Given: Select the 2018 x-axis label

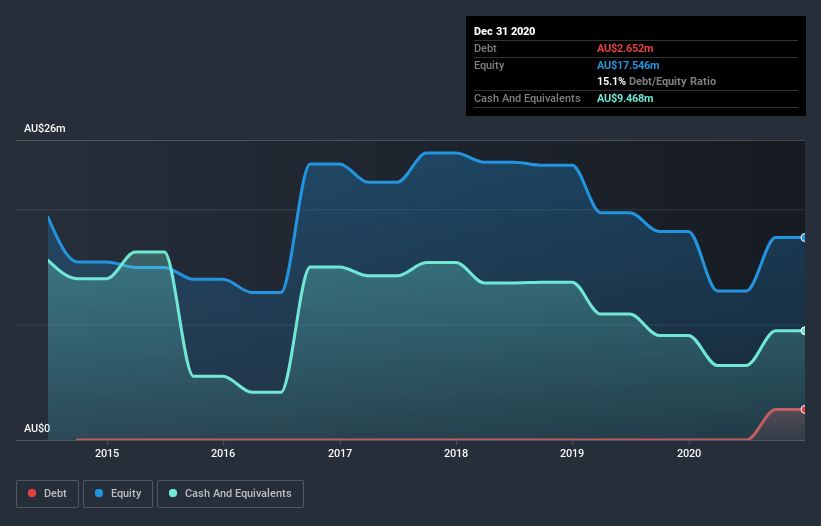Looking at the screenshot, I should [x=456, y=453].
